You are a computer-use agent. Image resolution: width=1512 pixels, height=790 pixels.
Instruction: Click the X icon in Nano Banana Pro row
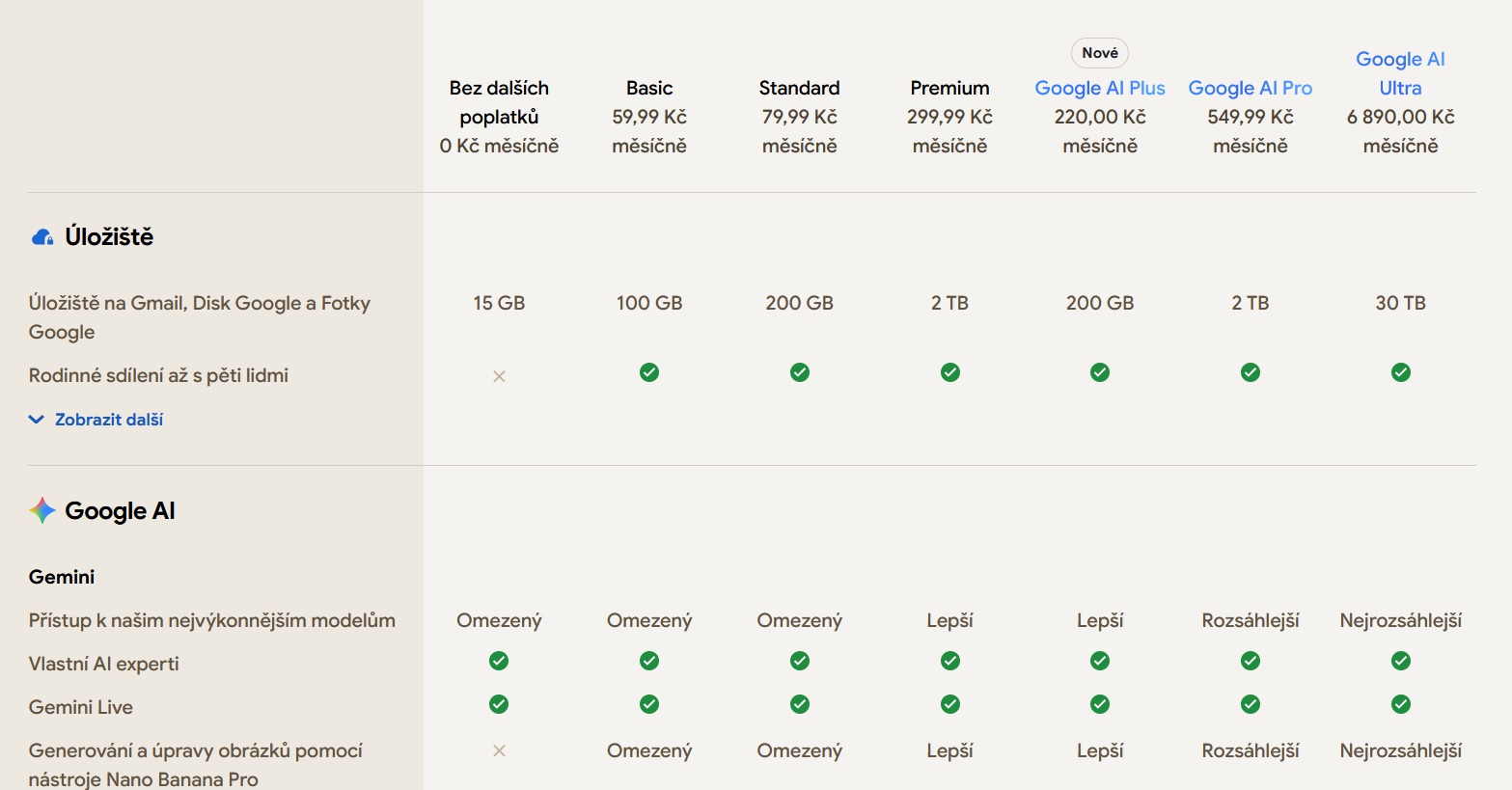[x=499, y=750]
